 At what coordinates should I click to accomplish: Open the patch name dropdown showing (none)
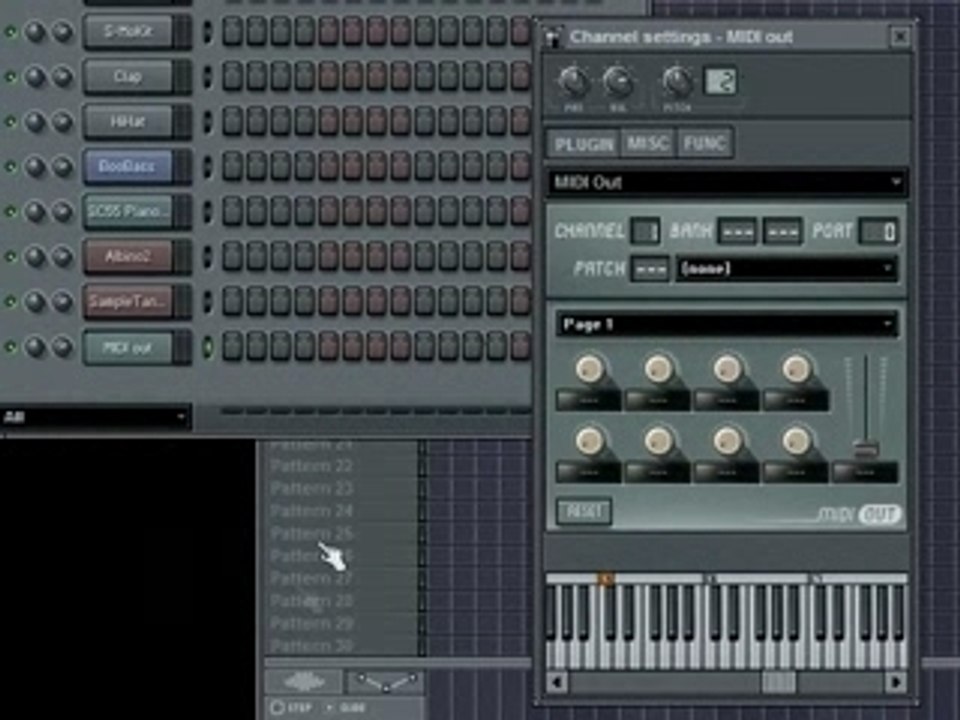pyautogui.click(x=787, y=269)
